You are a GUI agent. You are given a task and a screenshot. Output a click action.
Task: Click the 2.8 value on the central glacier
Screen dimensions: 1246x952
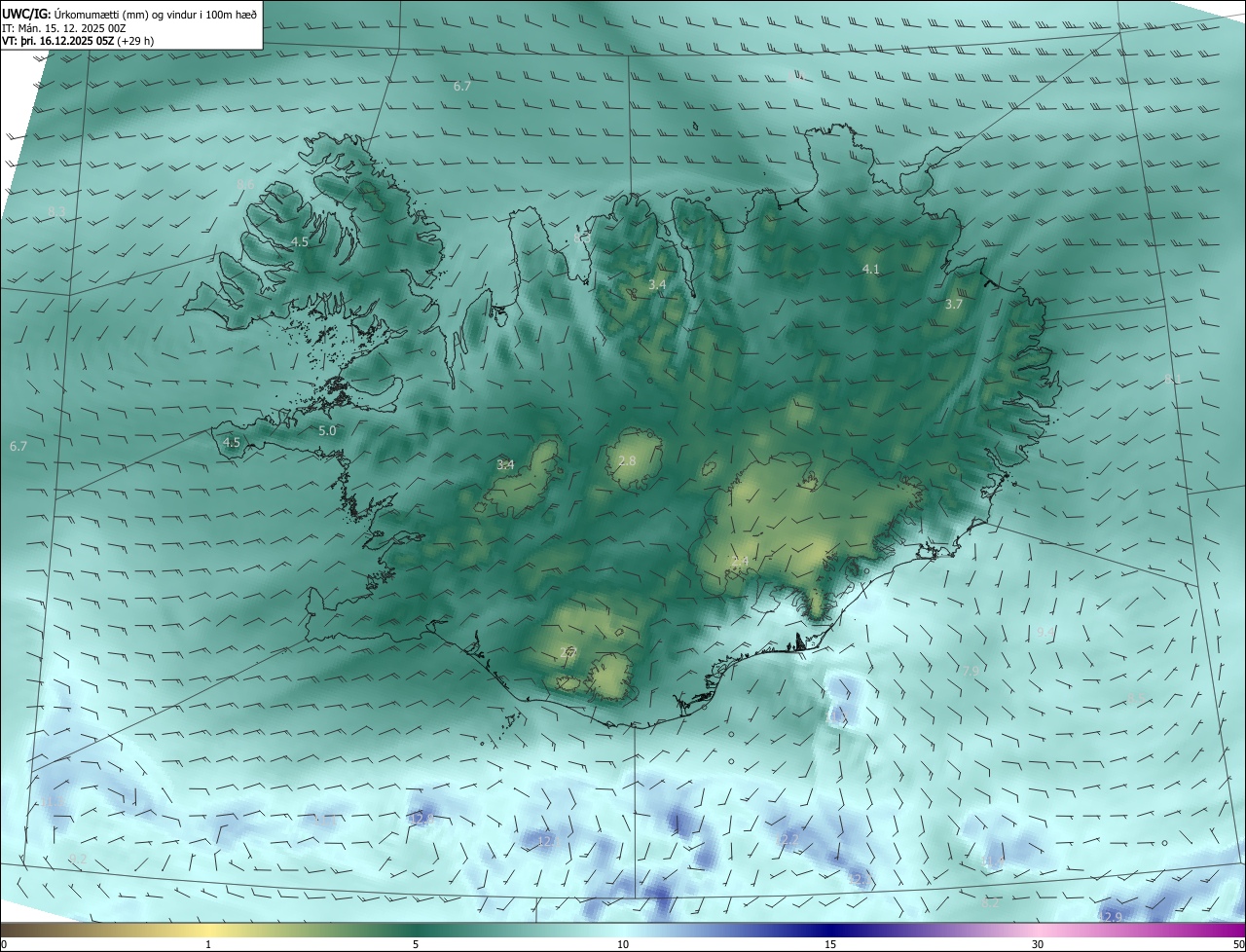tap(627, 460)
